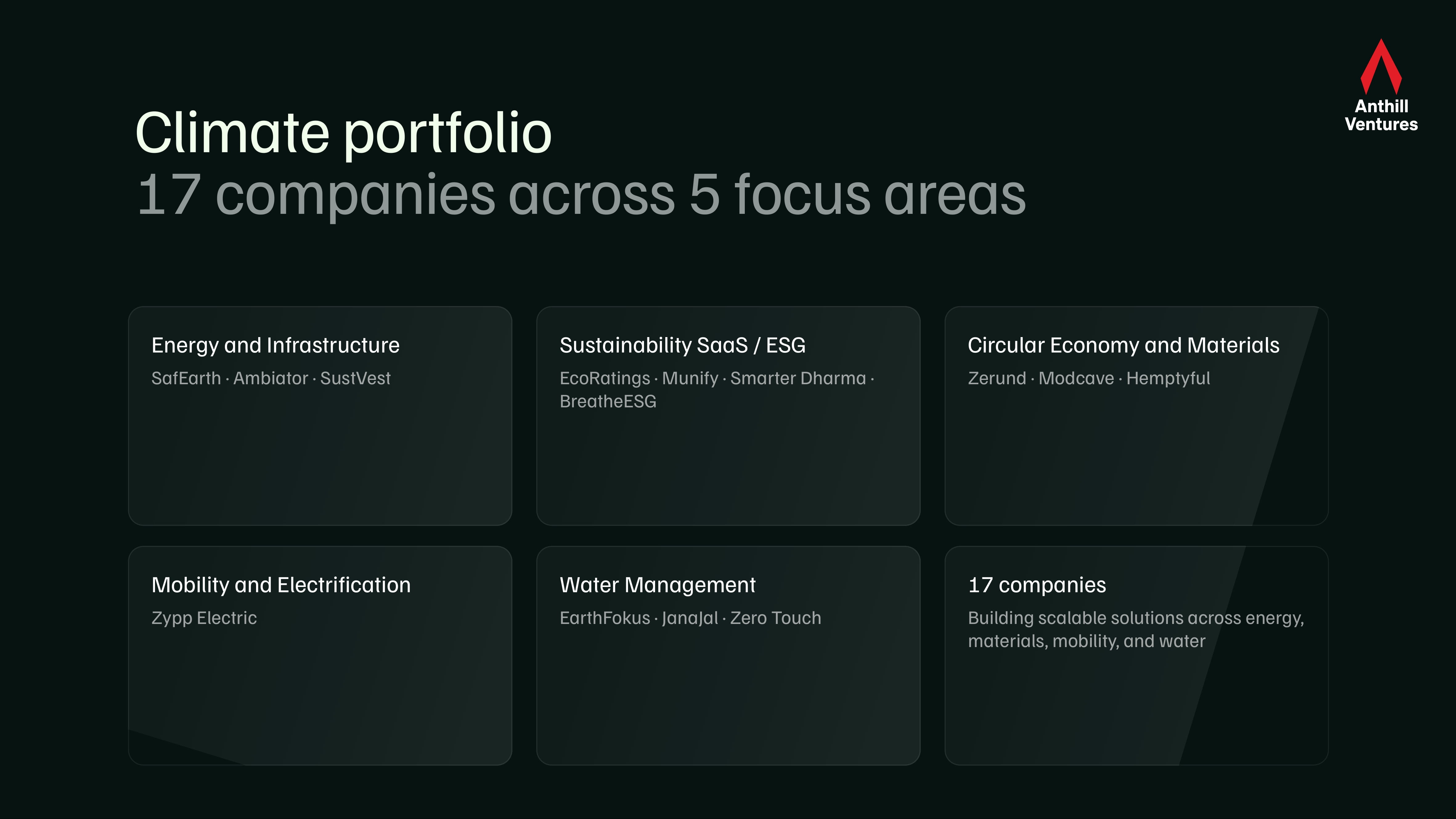Select the Climate portfolio title

point(343,133)
